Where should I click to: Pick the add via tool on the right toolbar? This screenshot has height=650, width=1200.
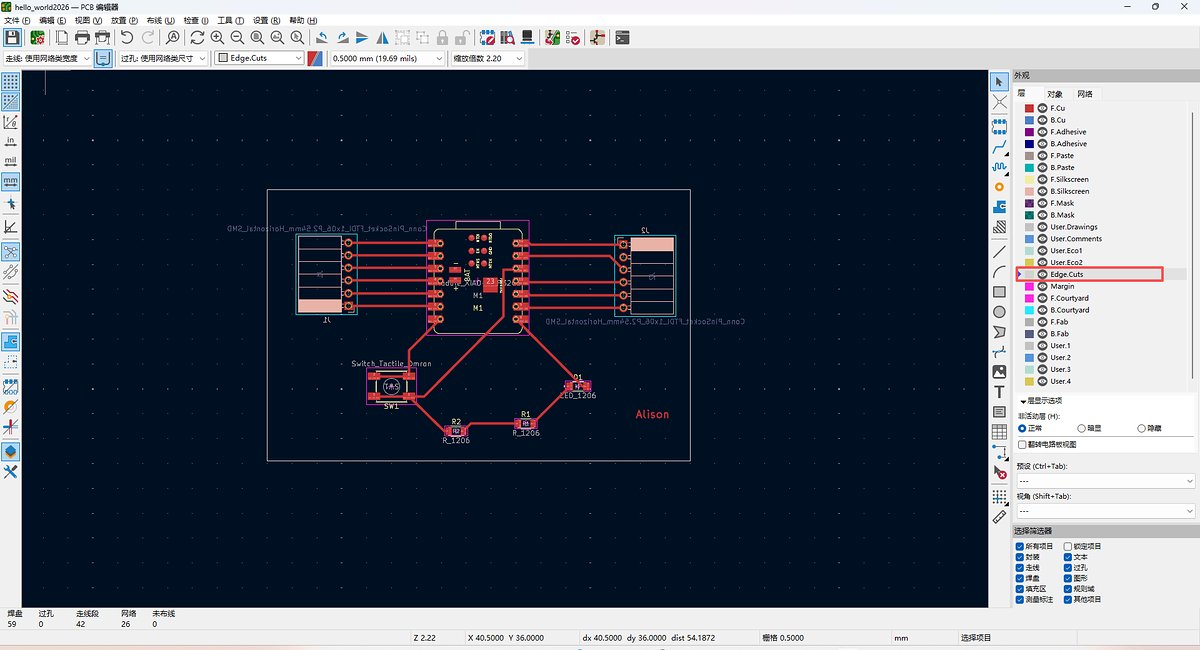pos(999,187)
